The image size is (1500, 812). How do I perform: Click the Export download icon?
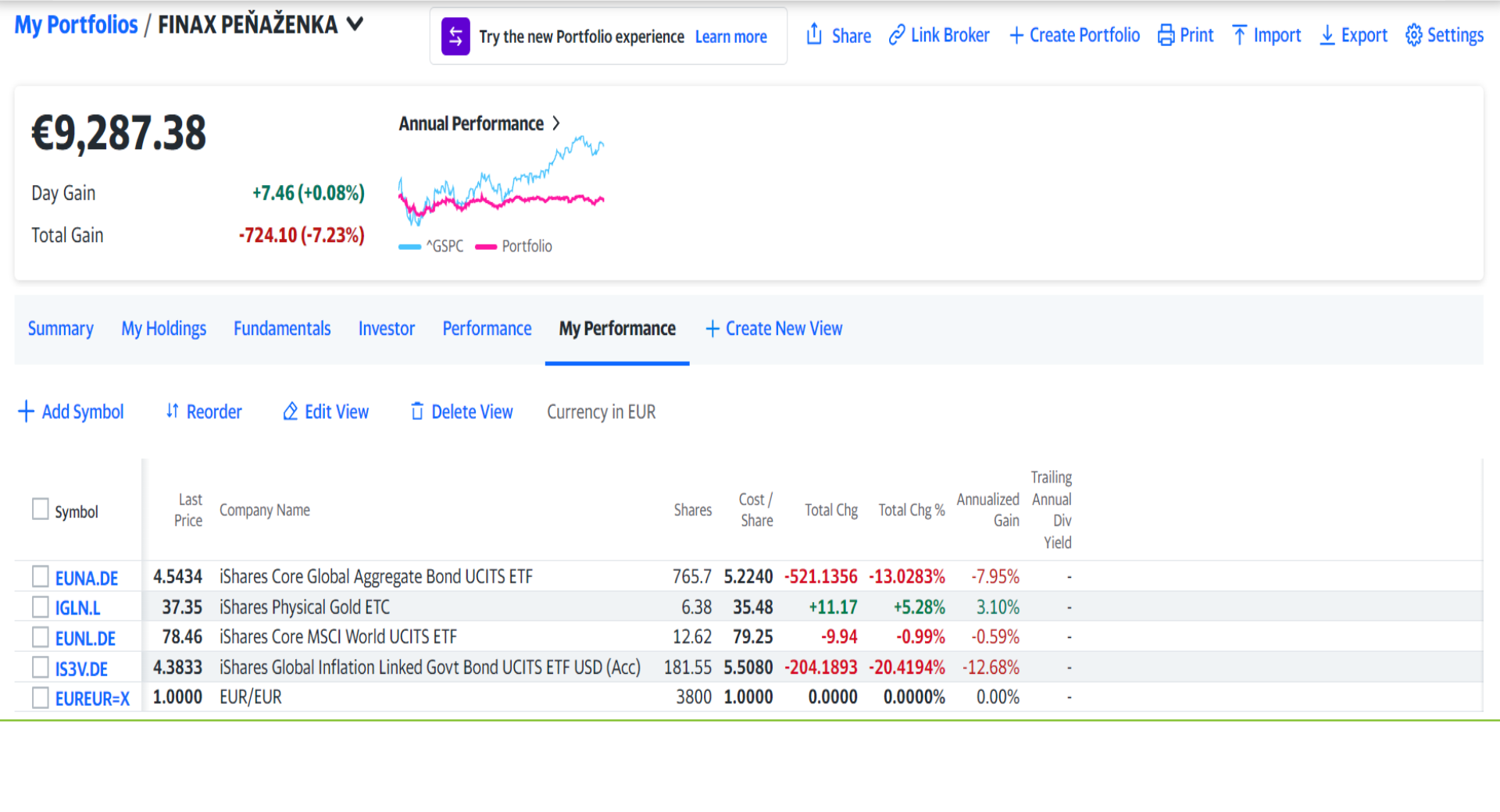[1327, 35]
